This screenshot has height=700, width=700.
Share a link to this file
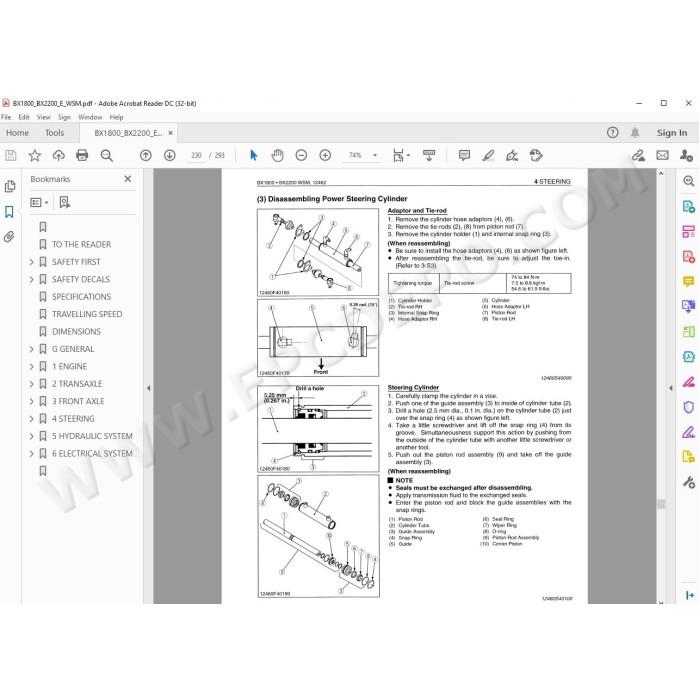[x=638, y=155]
